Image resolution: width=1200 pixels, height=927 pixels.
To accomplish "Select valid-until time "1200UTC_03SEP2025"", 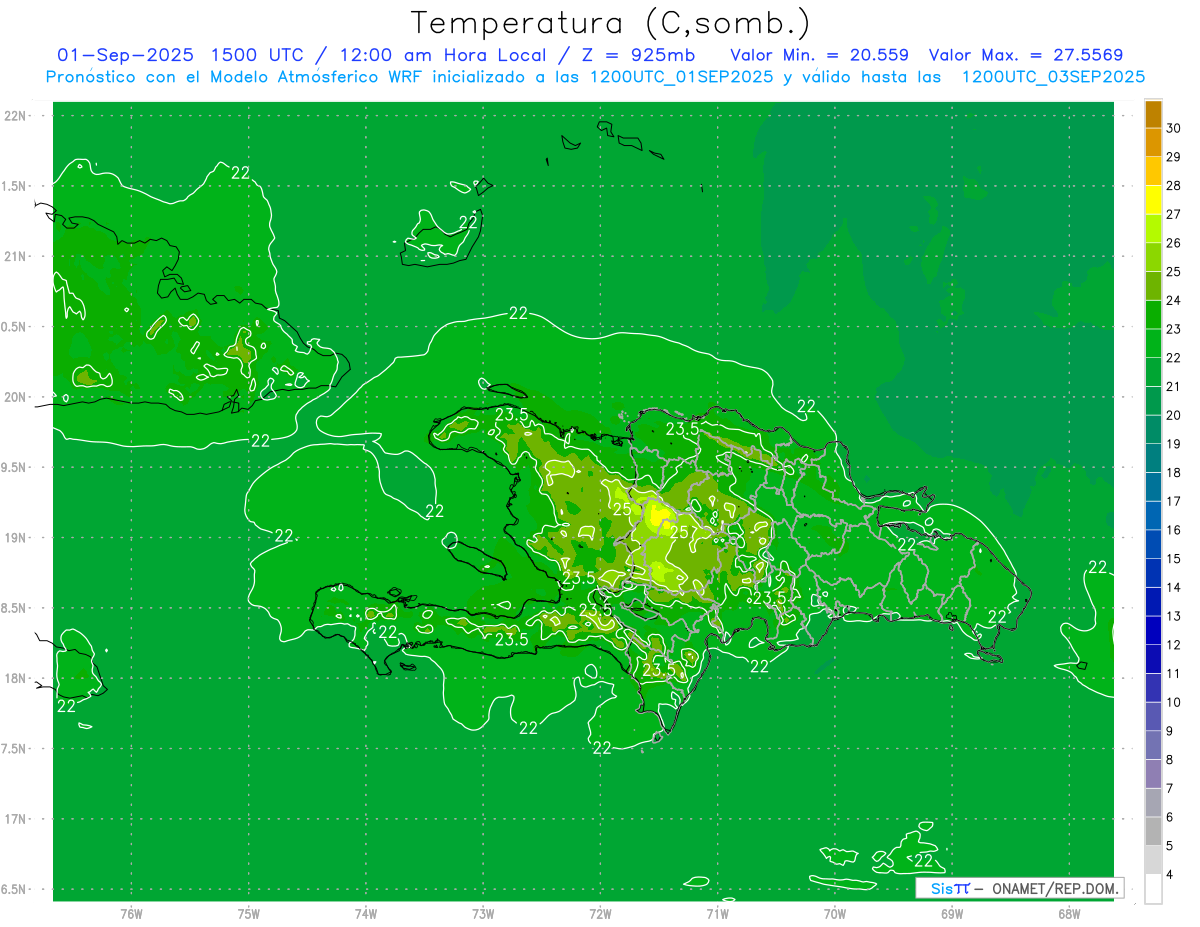I will (x=1053, y=77).
